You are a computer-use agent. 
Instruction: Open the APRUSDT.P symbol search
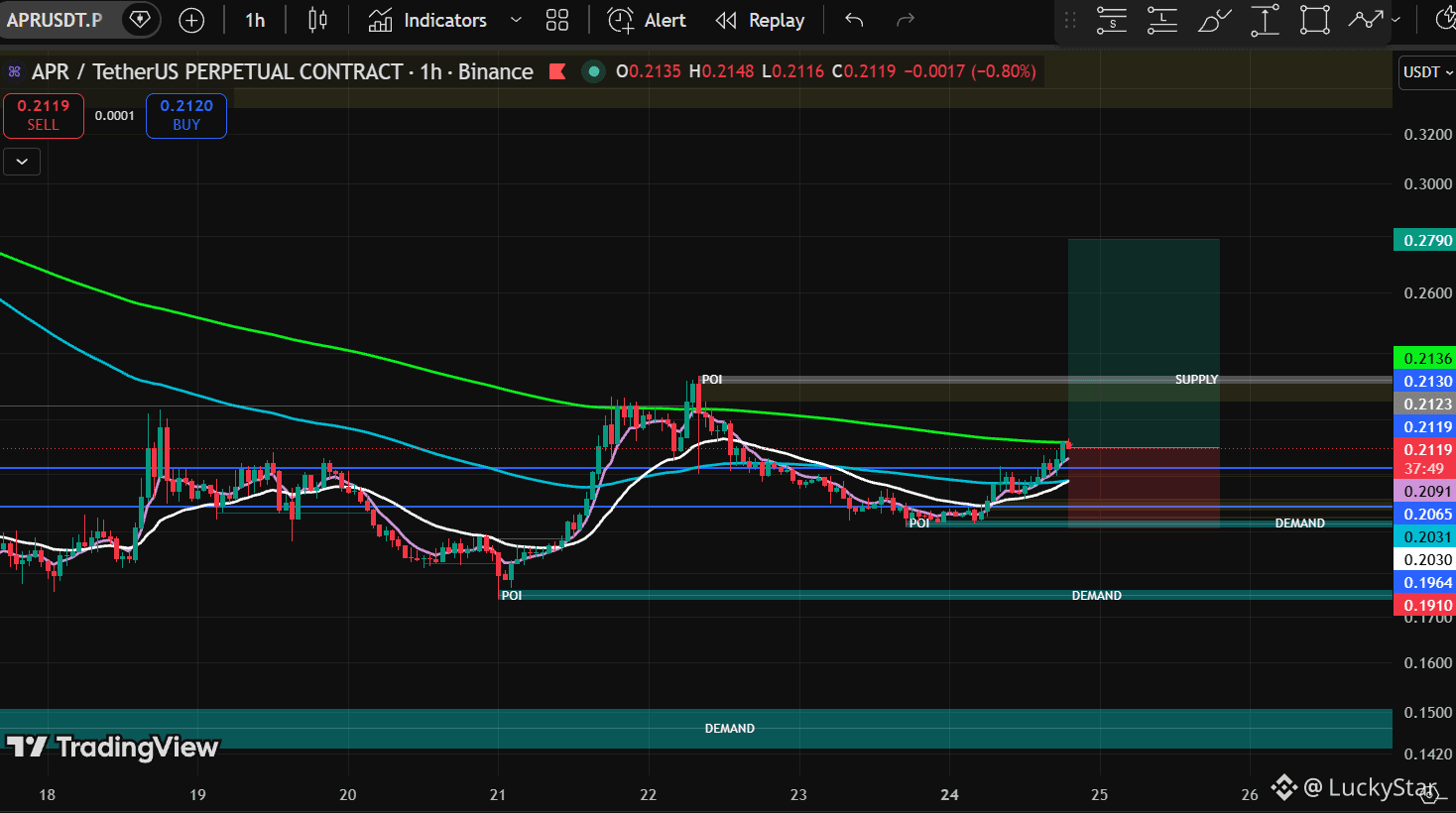pyautogui.click(x=55, y=20)
